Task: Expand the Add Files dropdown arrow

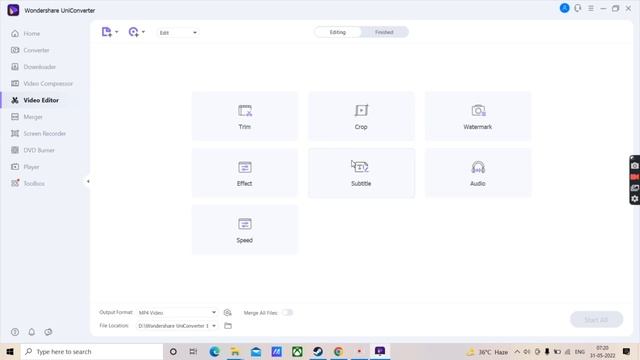Action: 117,32
